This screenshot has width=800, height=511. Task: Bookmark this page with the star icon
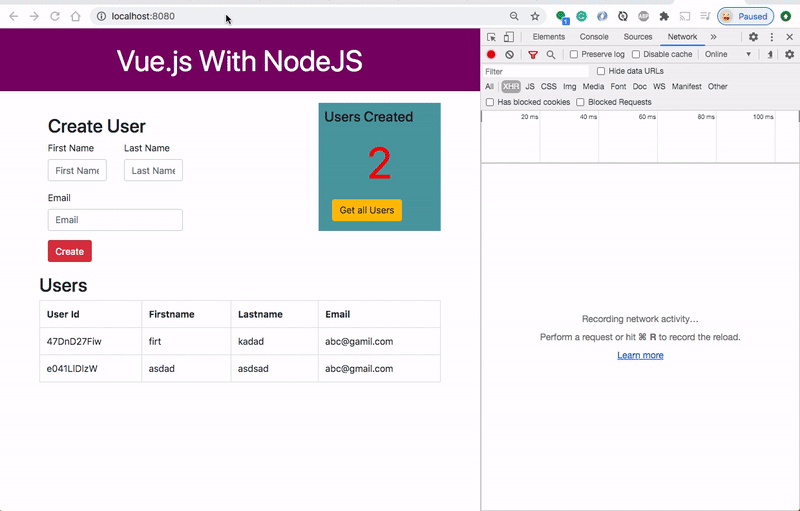point(535,16)
